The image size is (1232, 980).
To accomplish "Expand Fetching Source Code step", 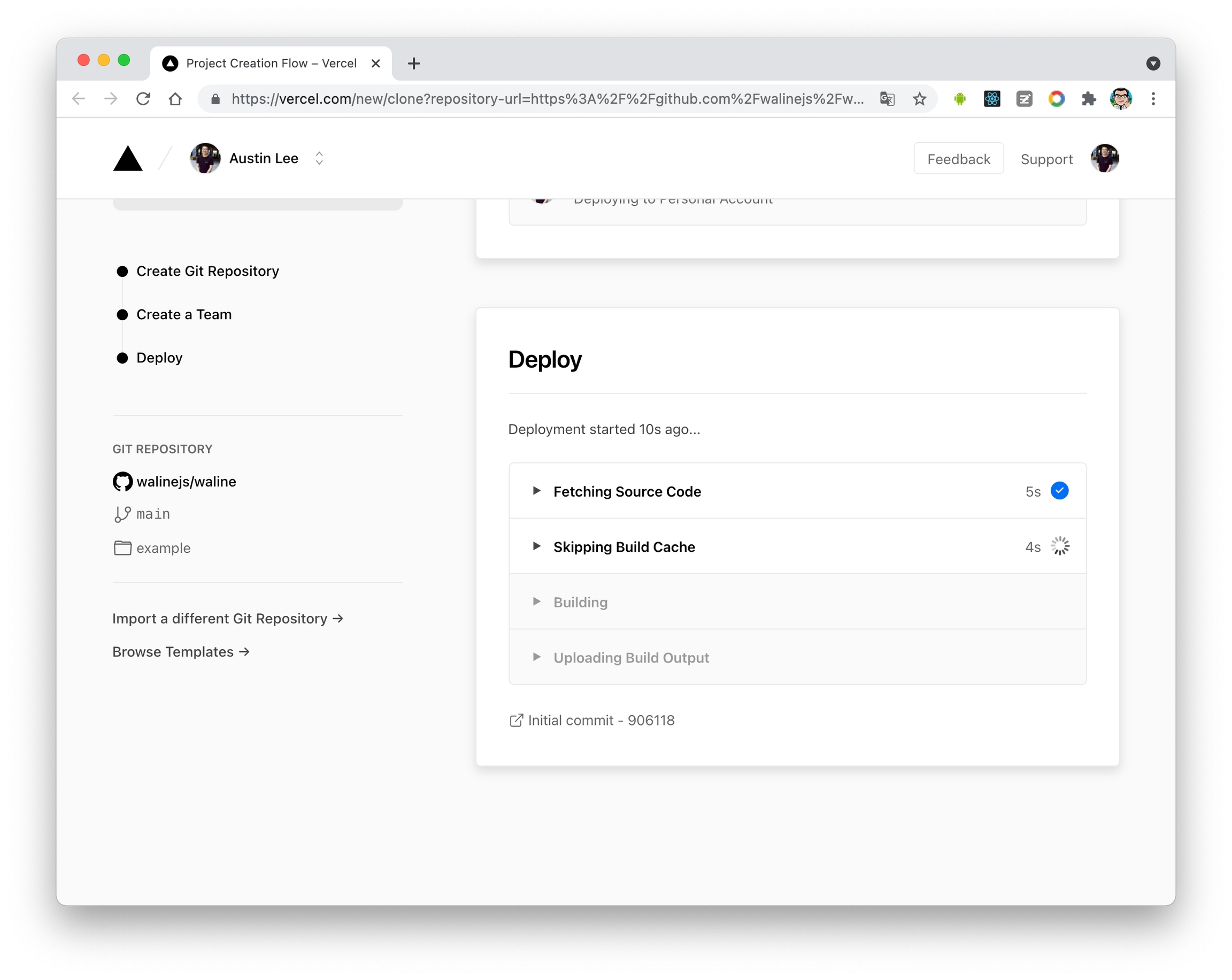I will 536,491.
